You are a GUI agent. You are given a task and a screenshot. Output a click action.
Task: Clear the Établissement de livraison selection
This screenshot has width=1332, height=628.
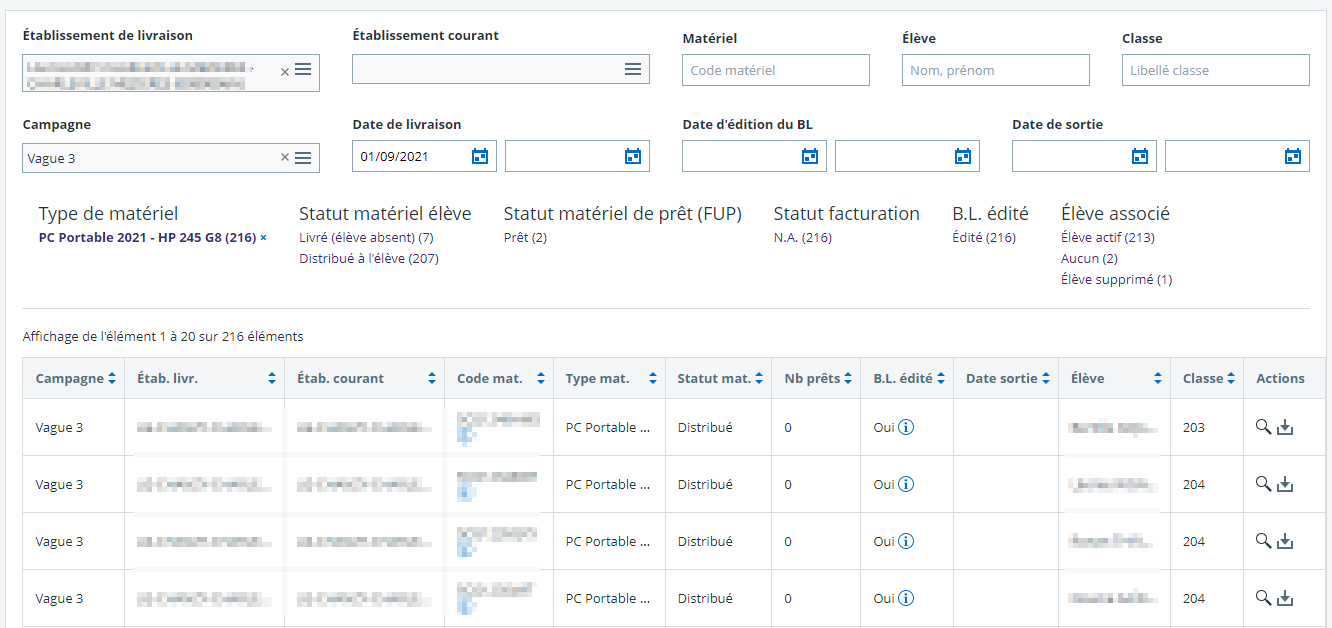(x=284, y=71)
